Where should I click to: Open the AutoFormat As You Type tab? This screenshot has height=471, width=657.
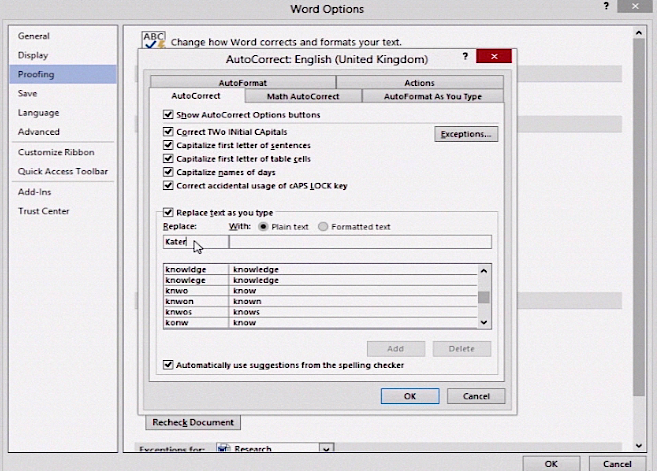click(x=433, y=96)
